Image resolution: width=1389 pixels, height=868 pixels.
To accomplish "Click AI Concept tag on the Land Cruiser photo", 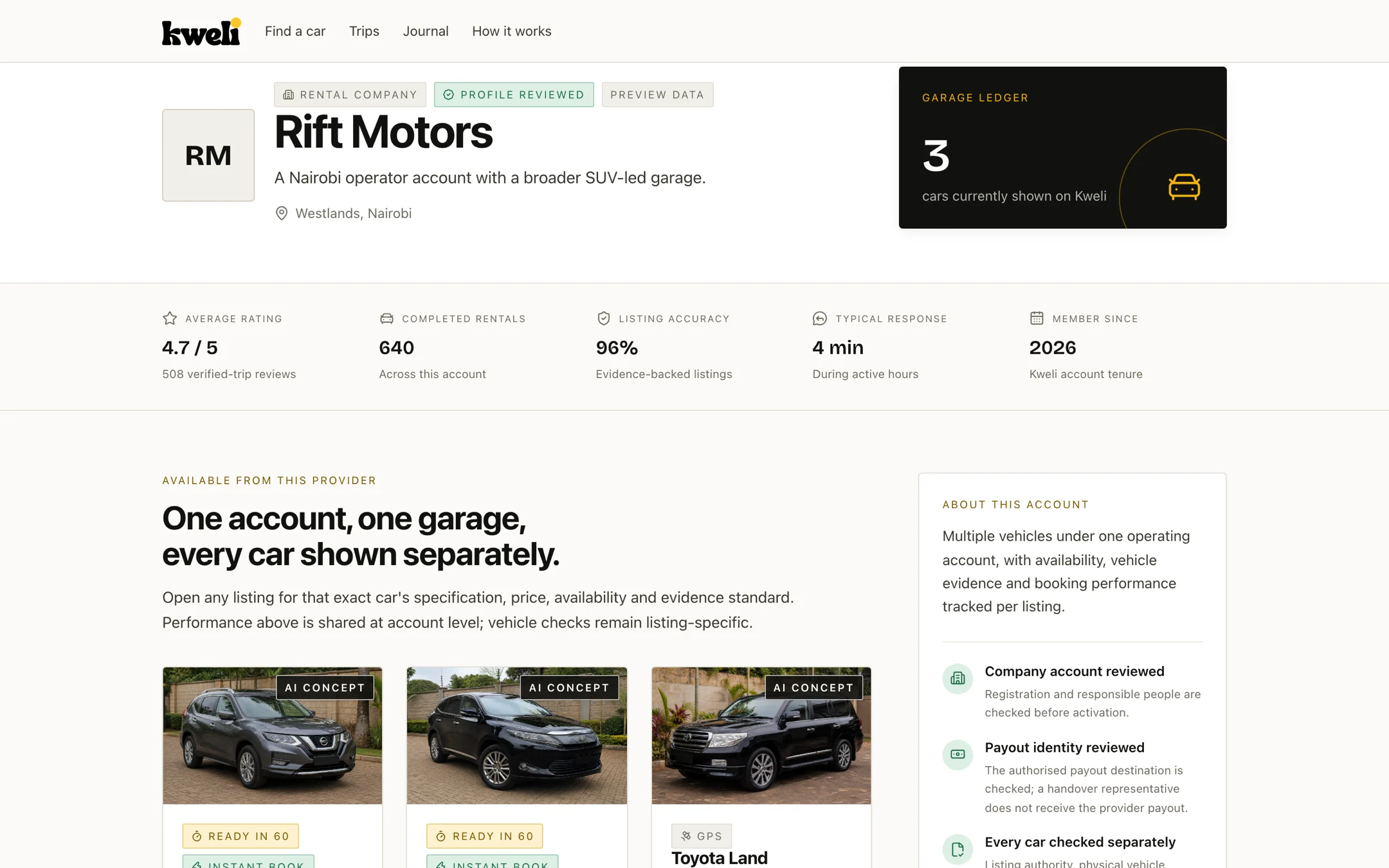I will [x=813, y=687].
